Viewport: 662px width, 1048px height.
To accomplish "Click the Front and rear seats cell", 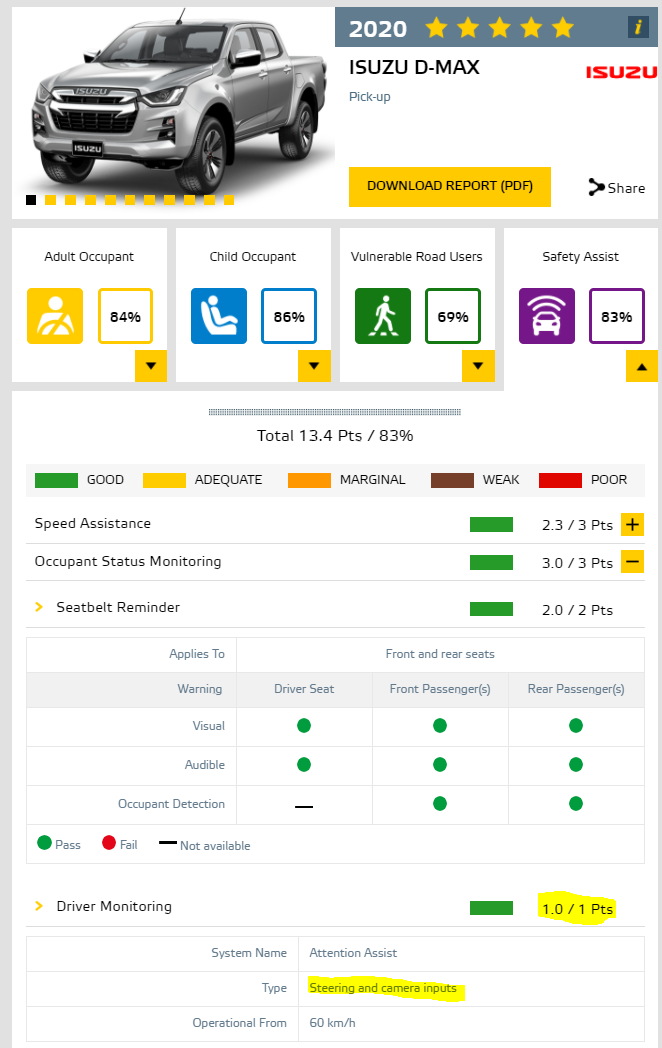I will [440, 654].
